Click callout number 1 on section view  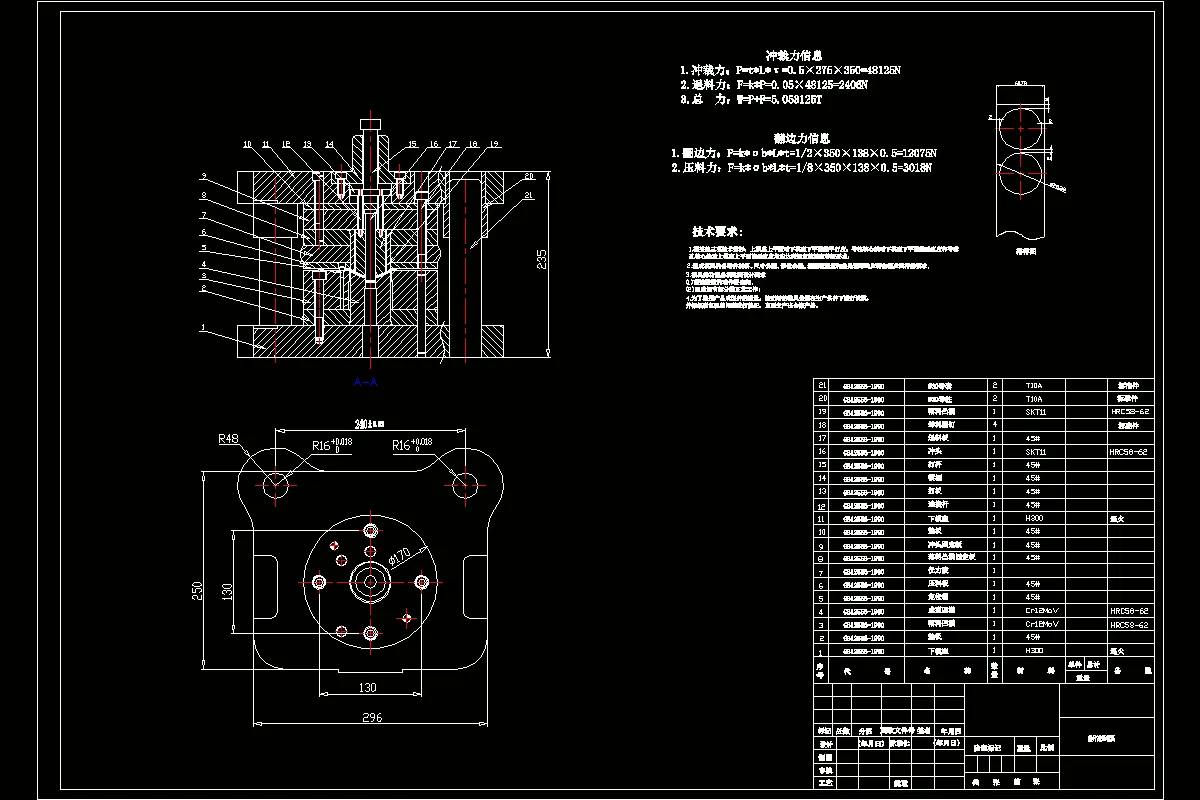(201, 326)
